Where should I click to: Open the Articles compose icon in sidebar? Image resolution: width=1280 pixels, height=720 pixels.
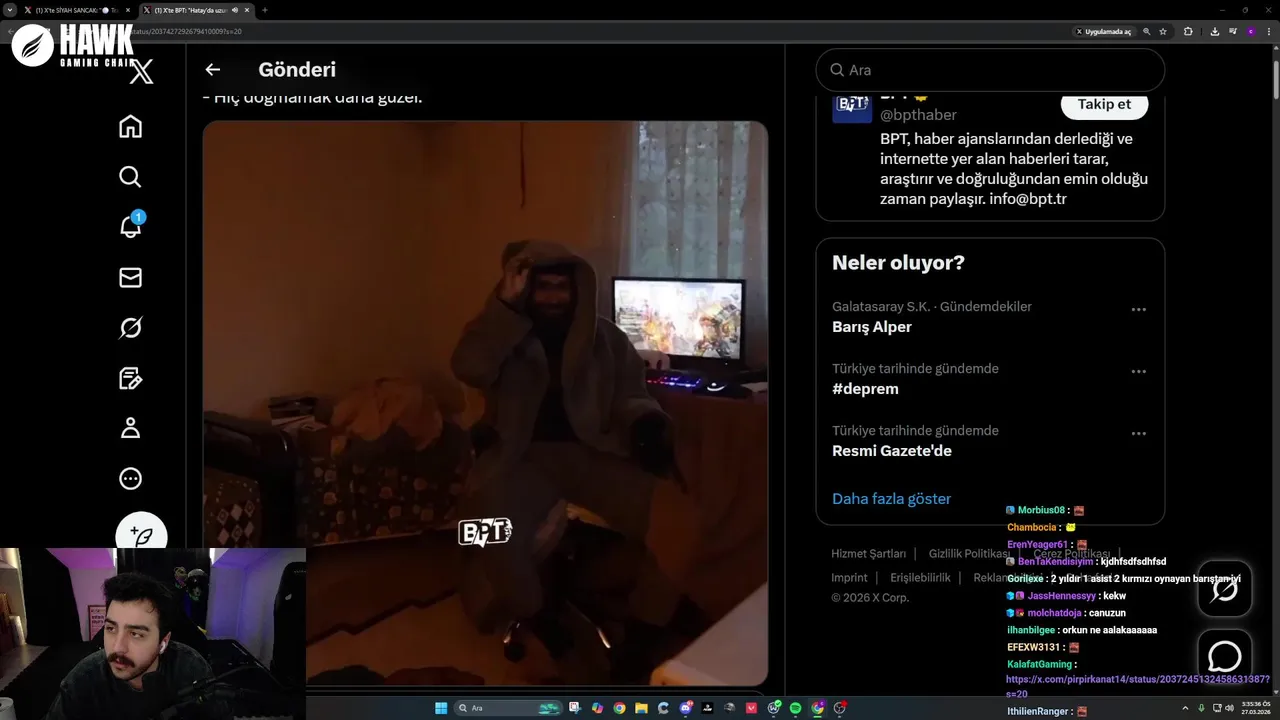point(130,378)
